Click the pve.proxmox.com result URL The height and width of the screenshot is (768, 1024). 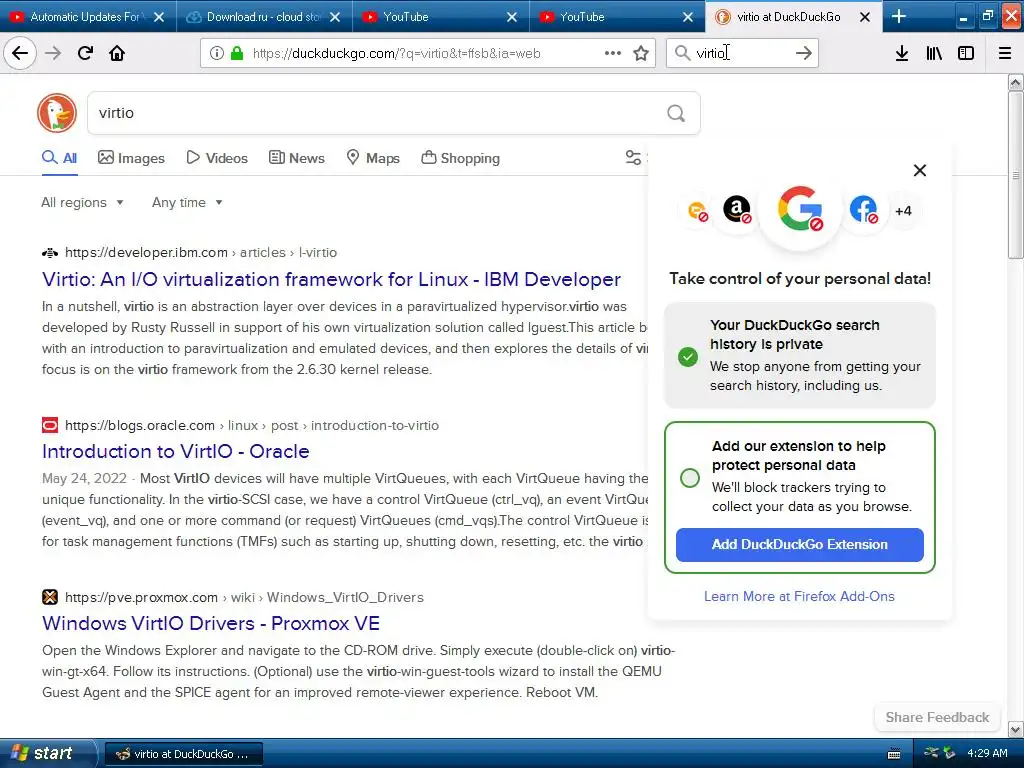tap(244, 597)
